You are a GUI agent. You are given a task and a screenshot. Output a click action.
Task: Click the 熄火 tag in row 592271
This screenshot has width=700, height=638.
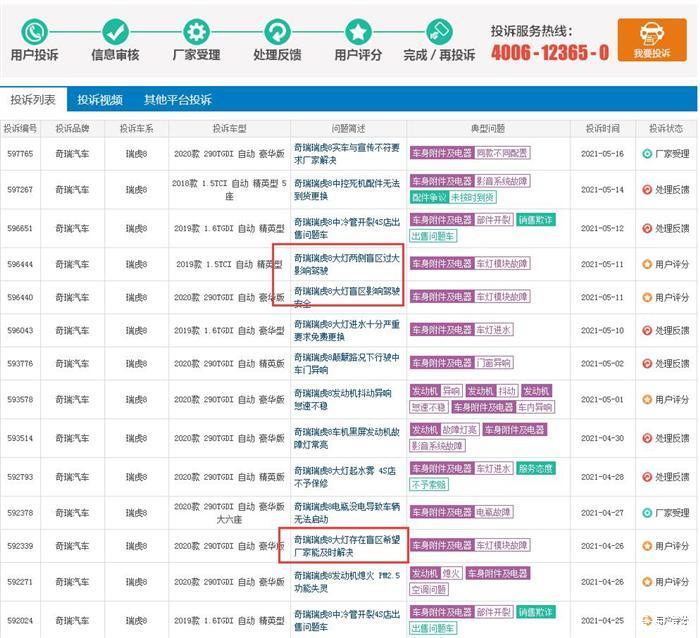[x=451, y=573]
